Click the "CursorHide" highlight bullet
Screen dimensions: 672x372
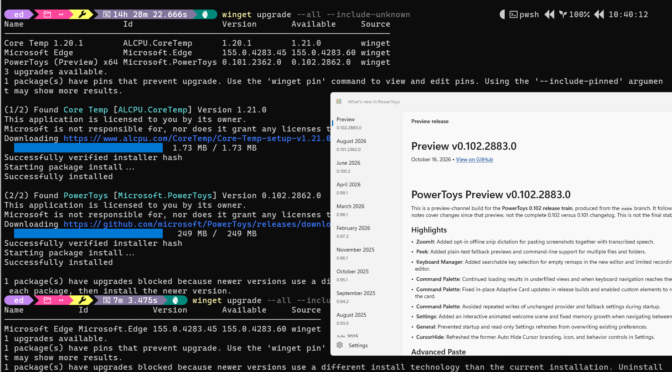(x=535, y=337)
